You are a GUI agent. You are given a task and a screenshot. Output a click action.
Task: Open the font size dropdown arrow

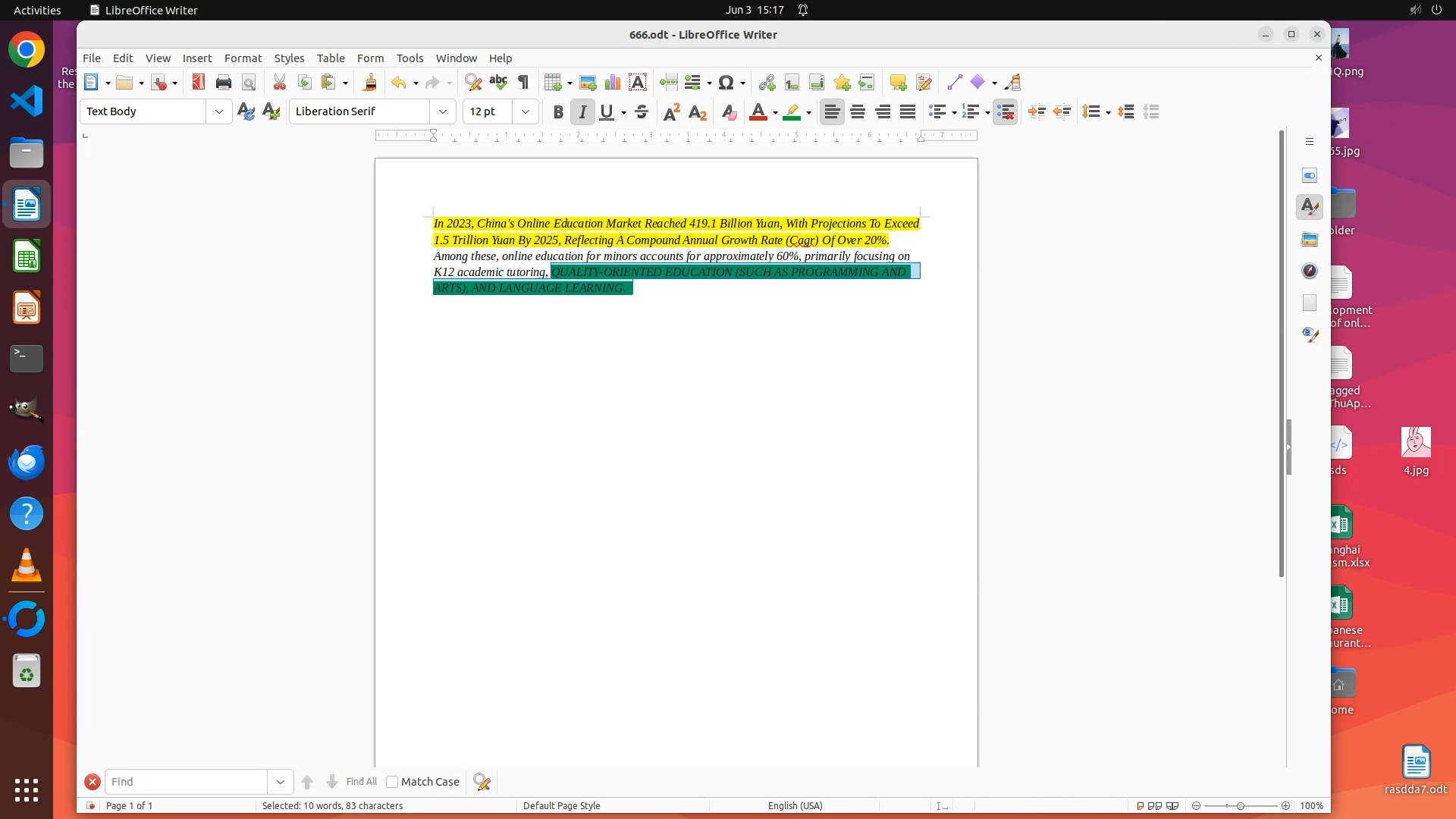pyautogui.click(x=526, y=111)
